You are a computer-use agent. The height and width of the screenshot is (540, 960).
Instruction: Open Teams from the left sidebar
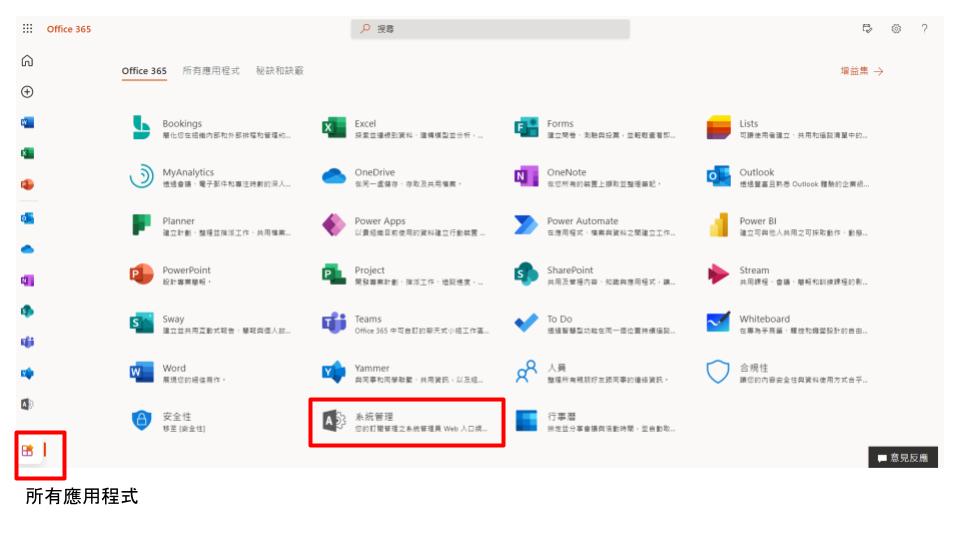click(28, 342)
